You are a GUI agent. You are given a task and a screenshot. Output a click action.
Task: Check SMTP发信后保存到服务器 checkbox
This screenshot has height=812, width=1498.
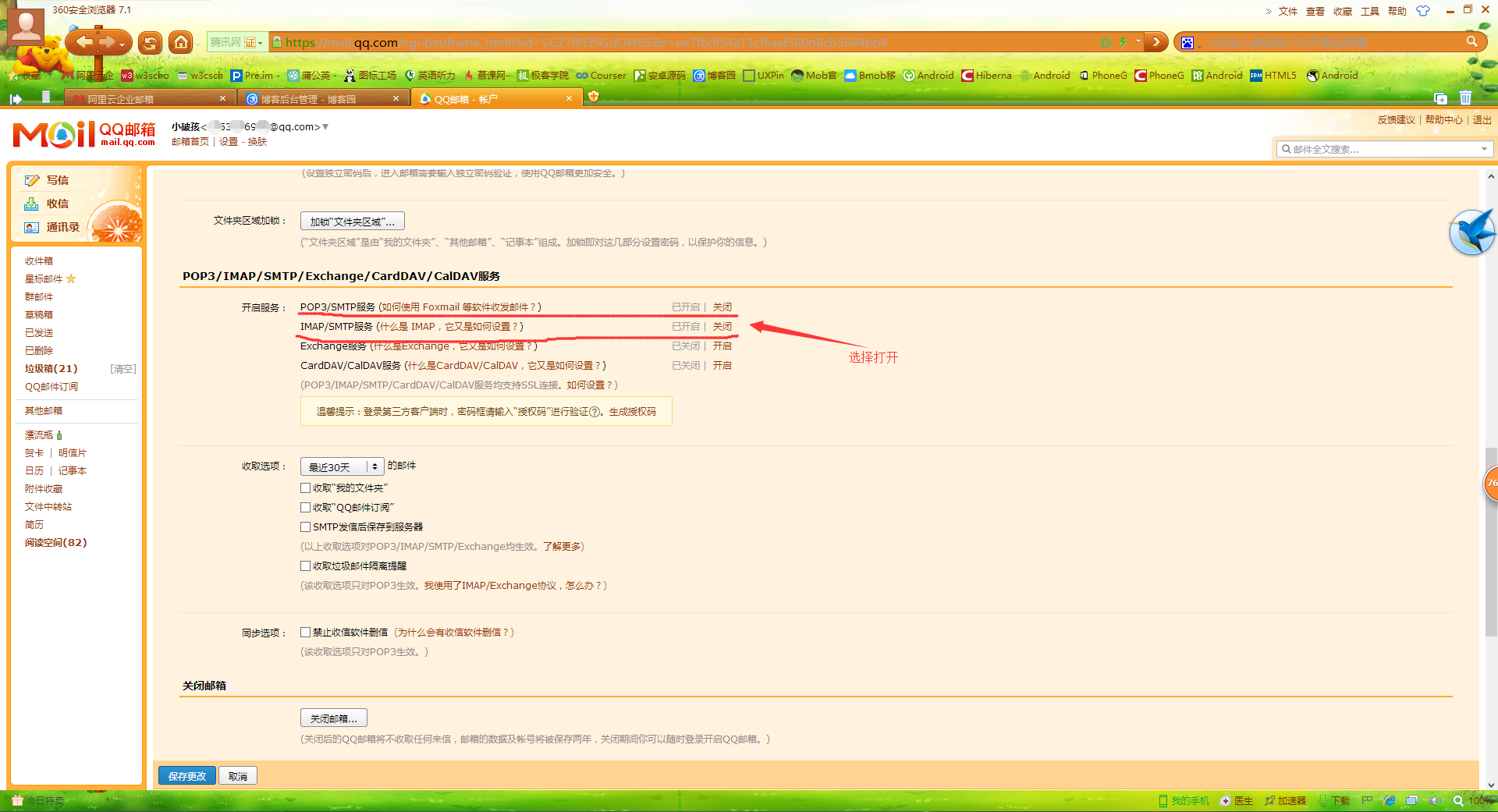pos(306,527)
